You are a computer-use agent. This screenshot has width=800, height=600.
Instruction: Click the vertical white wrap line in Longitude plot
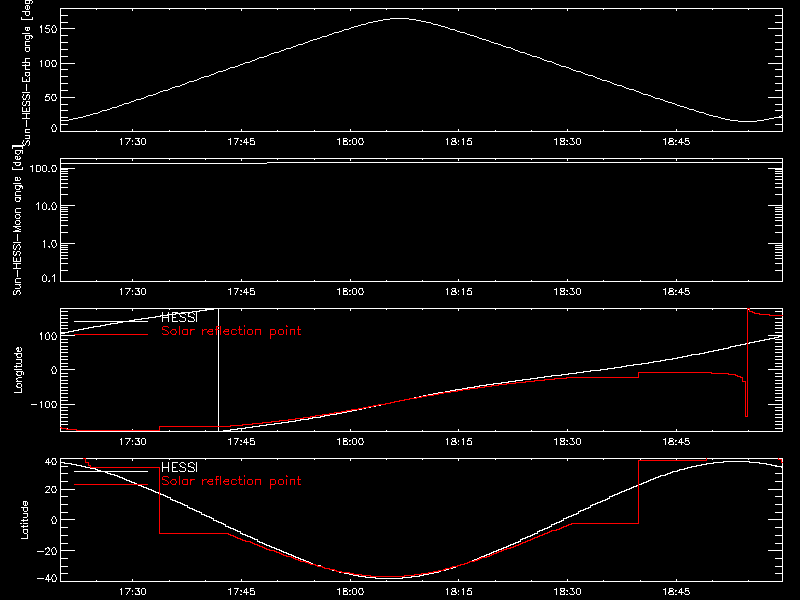tap(218, 370)
